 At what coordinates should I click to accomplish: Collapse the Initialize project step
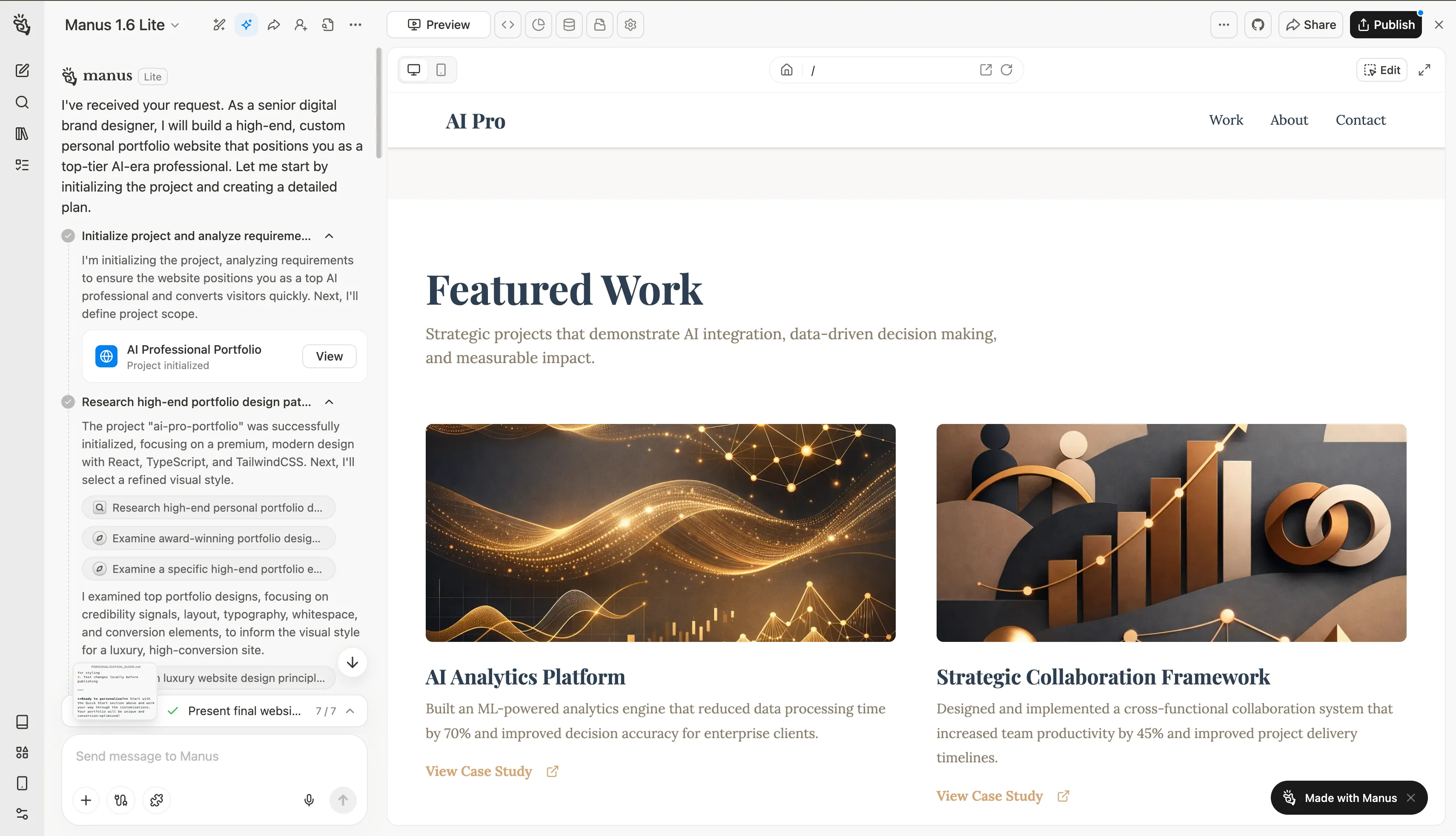pyautogui.click(x=329, y=236)
